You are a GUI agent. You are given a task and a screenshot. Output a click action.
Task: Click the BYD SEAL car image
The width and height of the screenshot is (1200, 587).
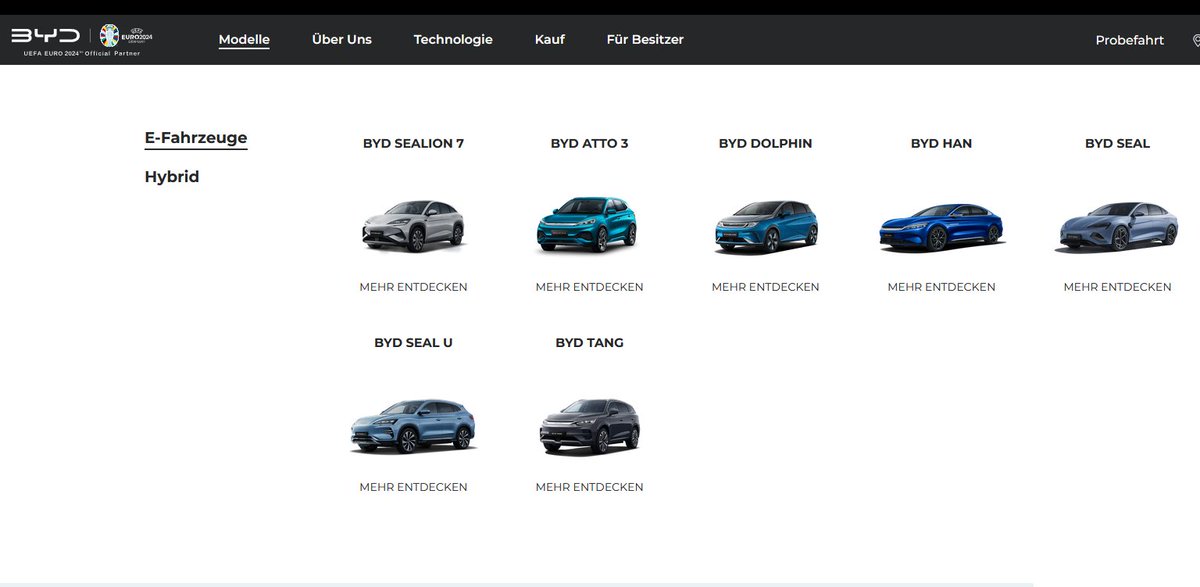[1117, 227]
